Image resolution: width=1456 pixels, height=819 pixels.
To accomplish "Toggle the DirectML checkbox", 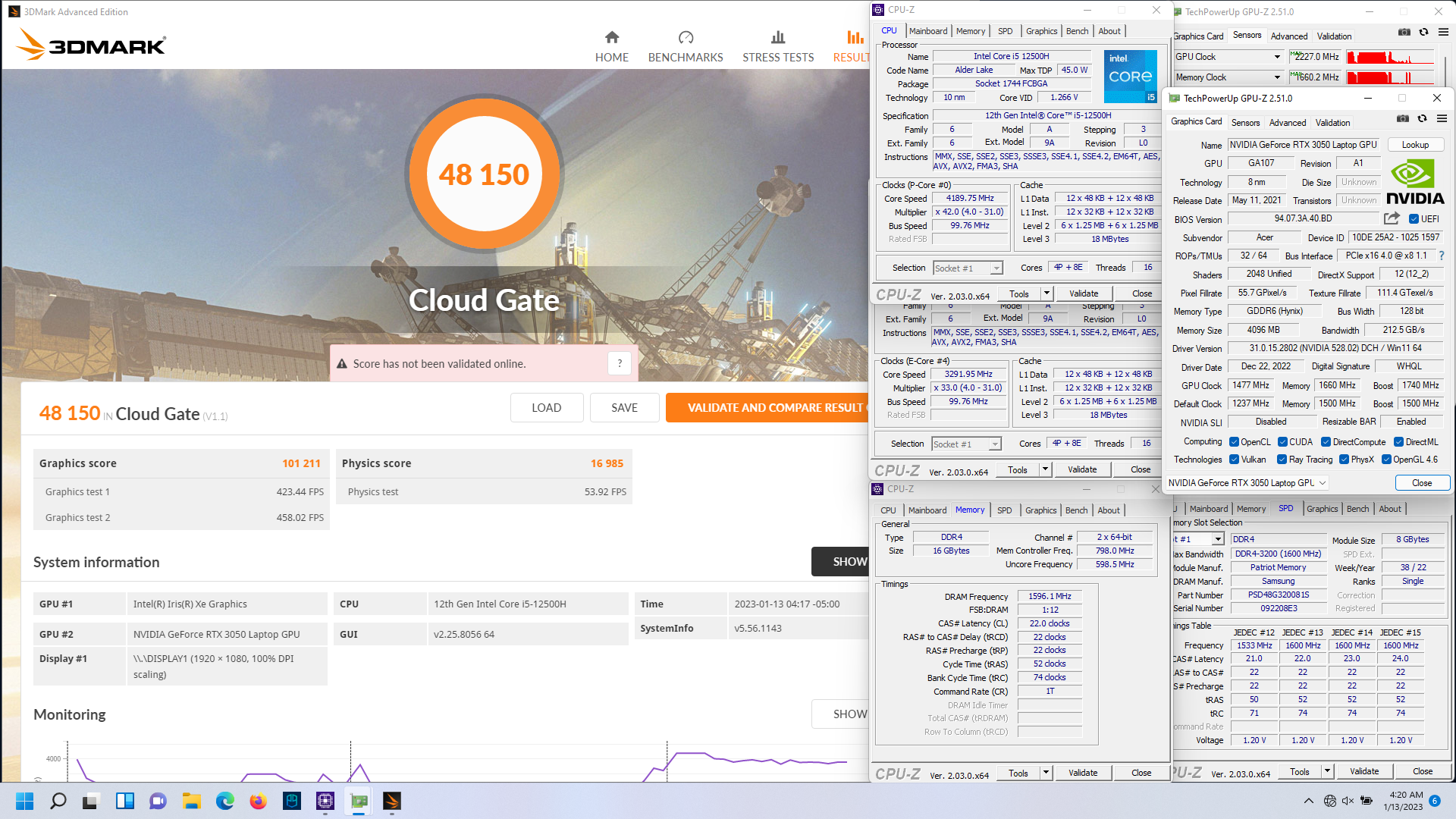I will [1398, 442].
